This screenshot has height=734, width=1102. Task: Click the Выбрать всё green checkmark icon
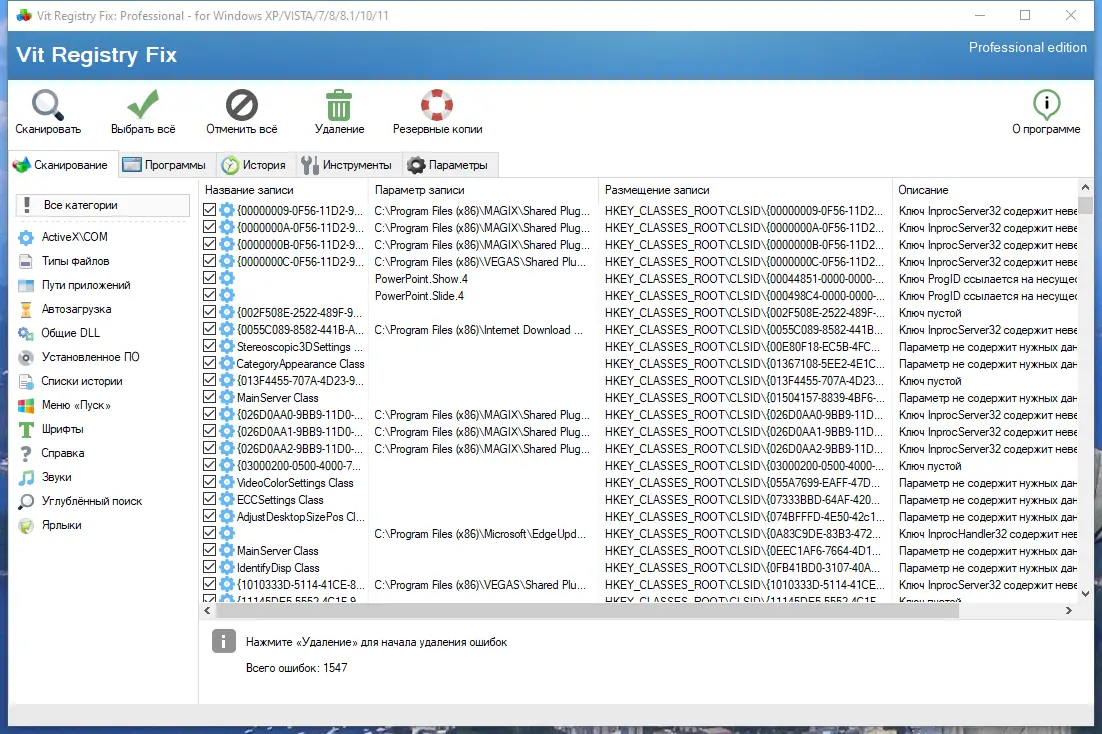pos(143,104)
